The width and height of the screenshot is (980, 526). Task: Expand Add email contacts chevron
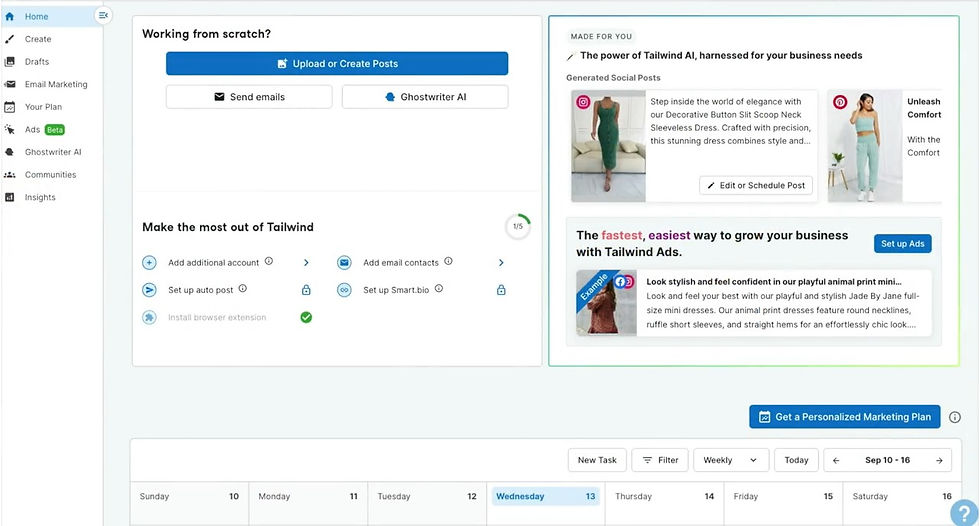click(x=501, y=262)
